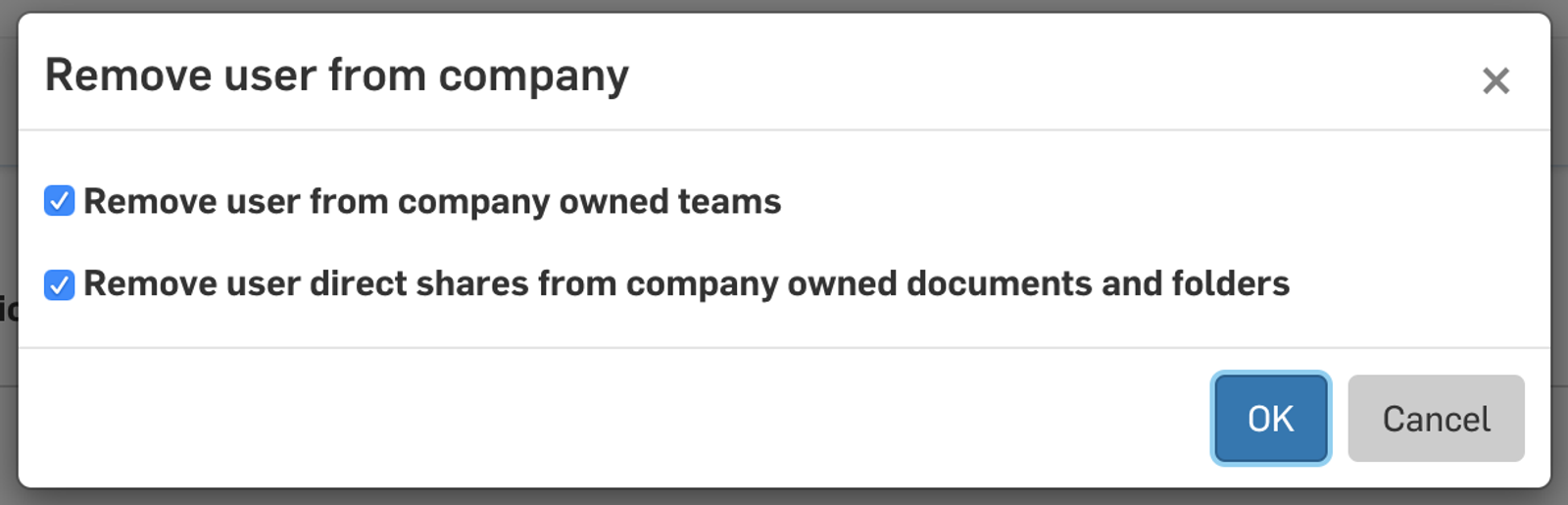Disable removing shares from documents and folders
1568x505 pixels.
60,284
